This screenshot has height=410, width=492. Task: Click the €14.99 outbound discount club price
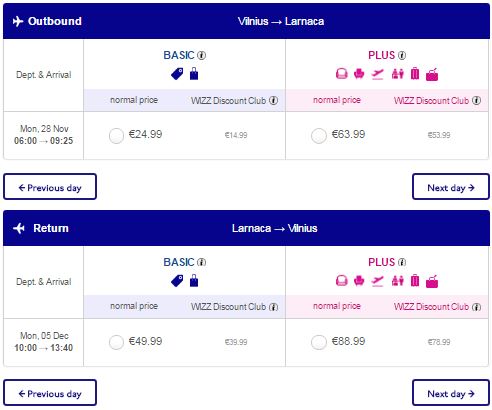(x=236, y=135)
